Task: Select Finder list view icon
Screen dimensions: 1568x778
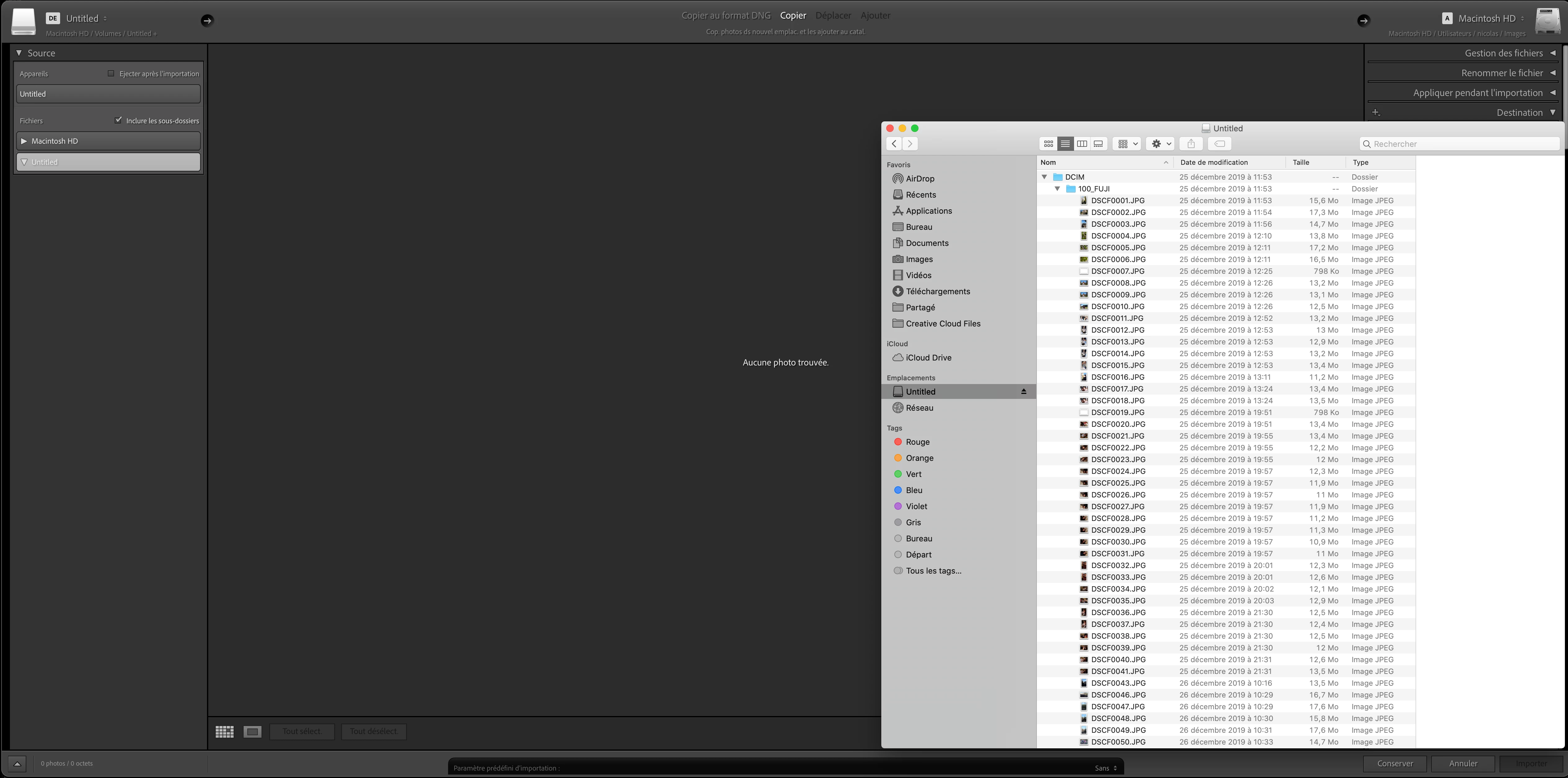Action: [1065, 144]
